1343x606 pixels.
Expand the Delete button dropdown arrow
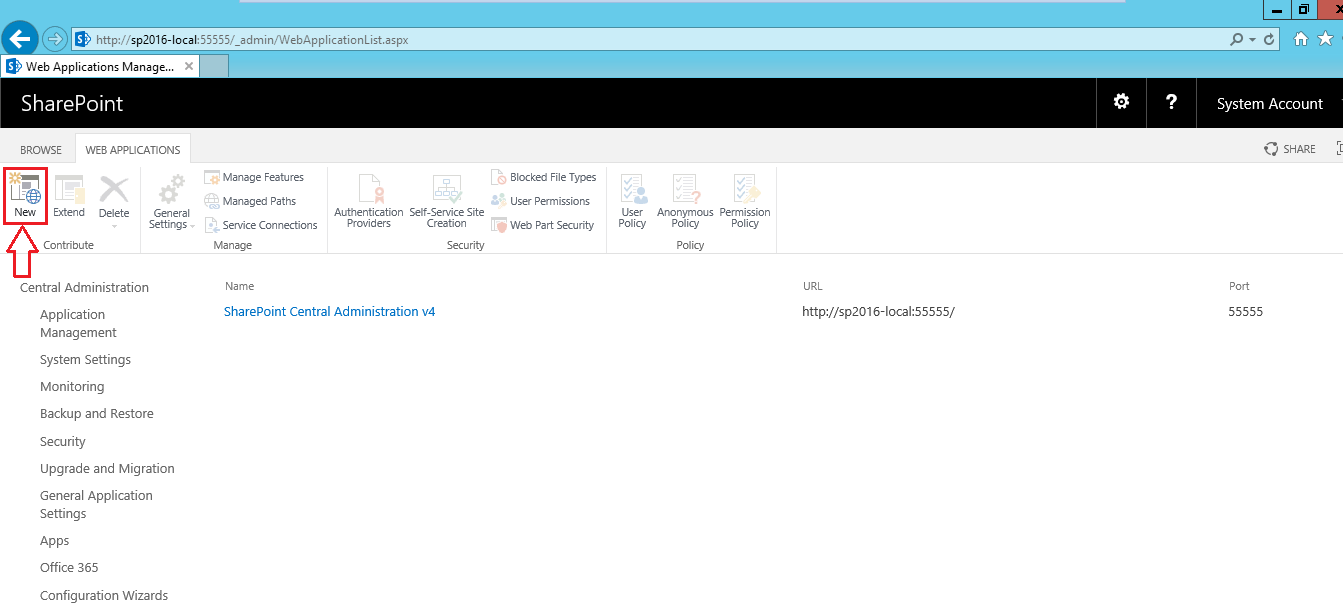click(x=114, y=226)
